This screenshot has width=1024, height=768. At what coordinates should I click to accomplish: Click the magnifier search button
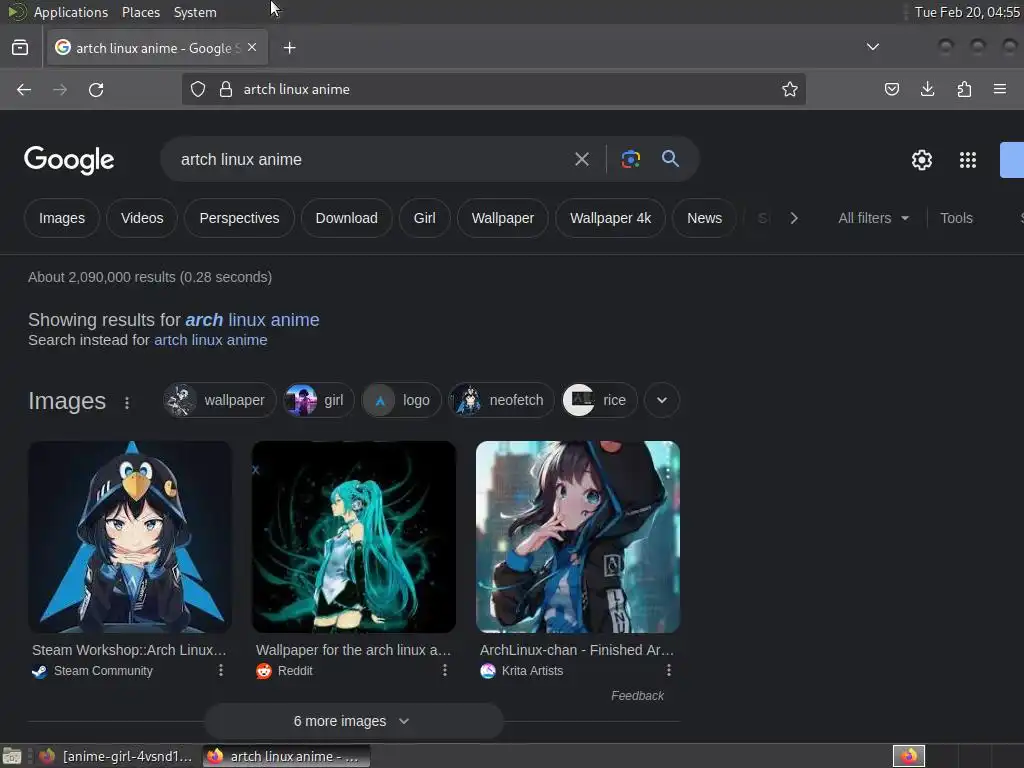670,159
